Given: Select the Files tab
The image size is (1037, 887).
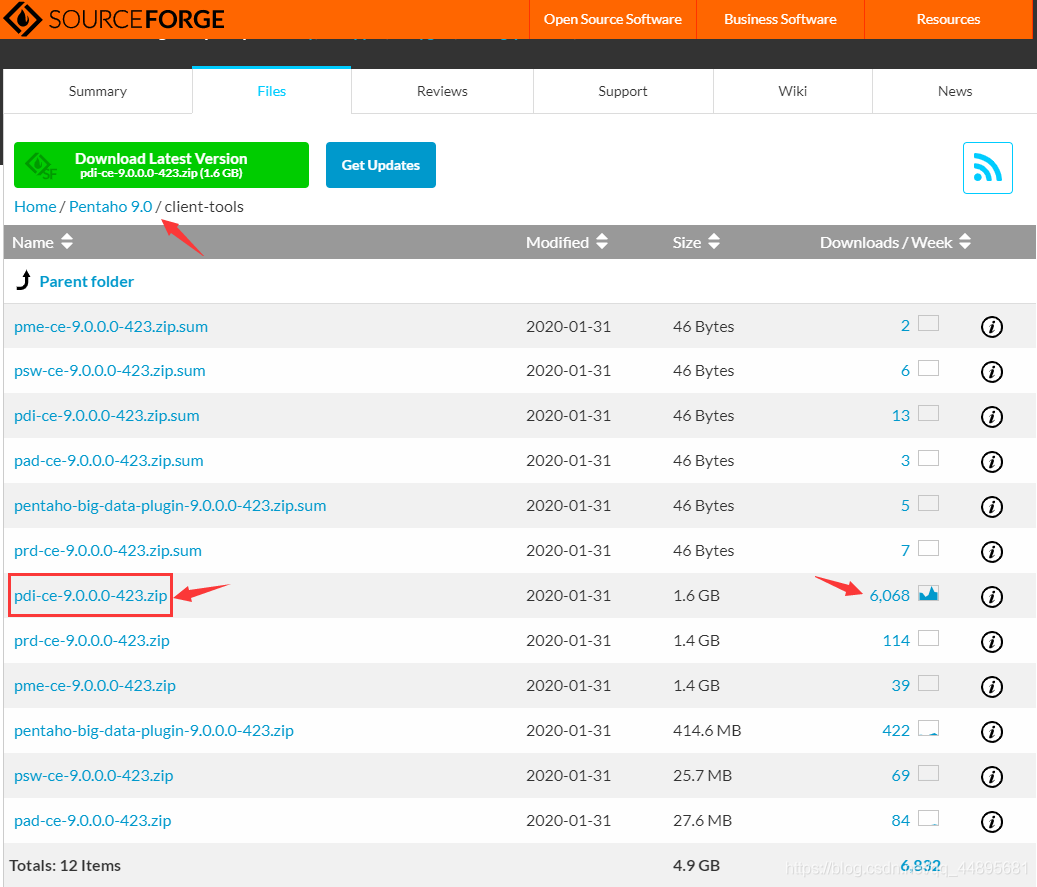Looking at the screenshot, I should pos(272,91).
